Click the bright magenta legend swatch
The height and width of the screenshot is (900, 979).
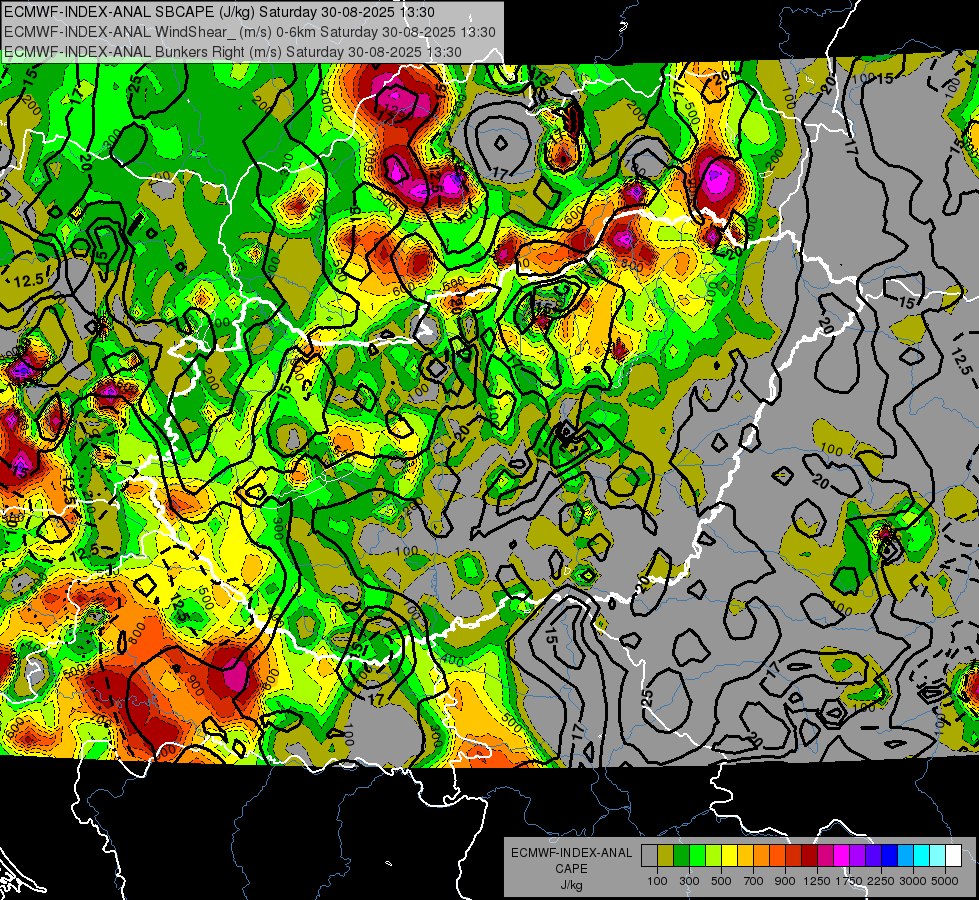(842, 855)
